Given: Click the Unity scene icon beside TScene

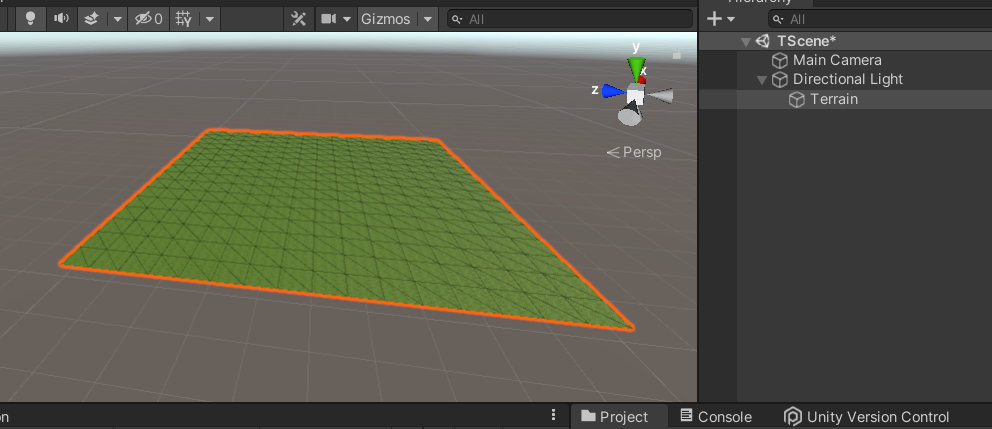Looking at the screenshot, I should [x=762, y=41].
